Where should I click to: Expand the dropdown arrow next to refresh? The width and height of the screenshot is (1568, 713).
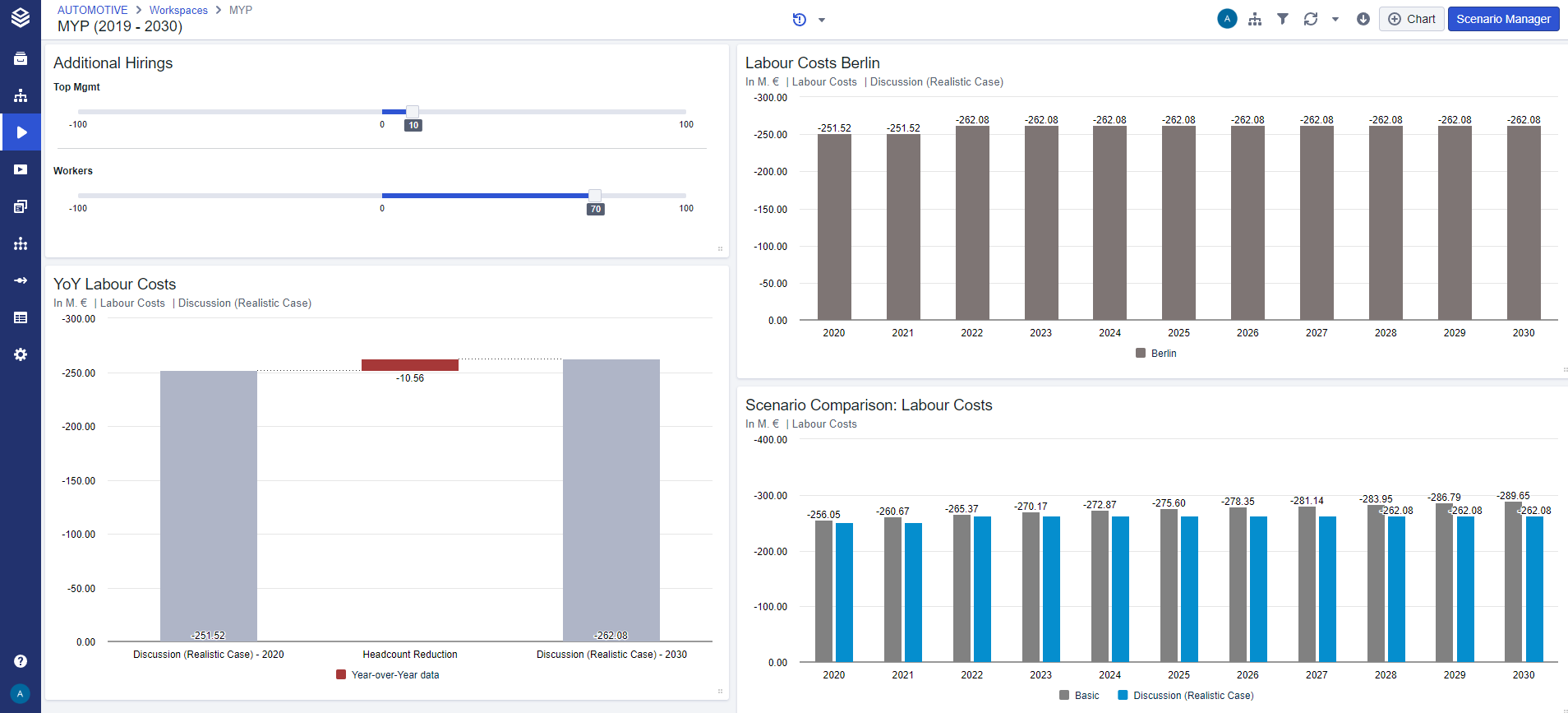[x=1335, y=20]
